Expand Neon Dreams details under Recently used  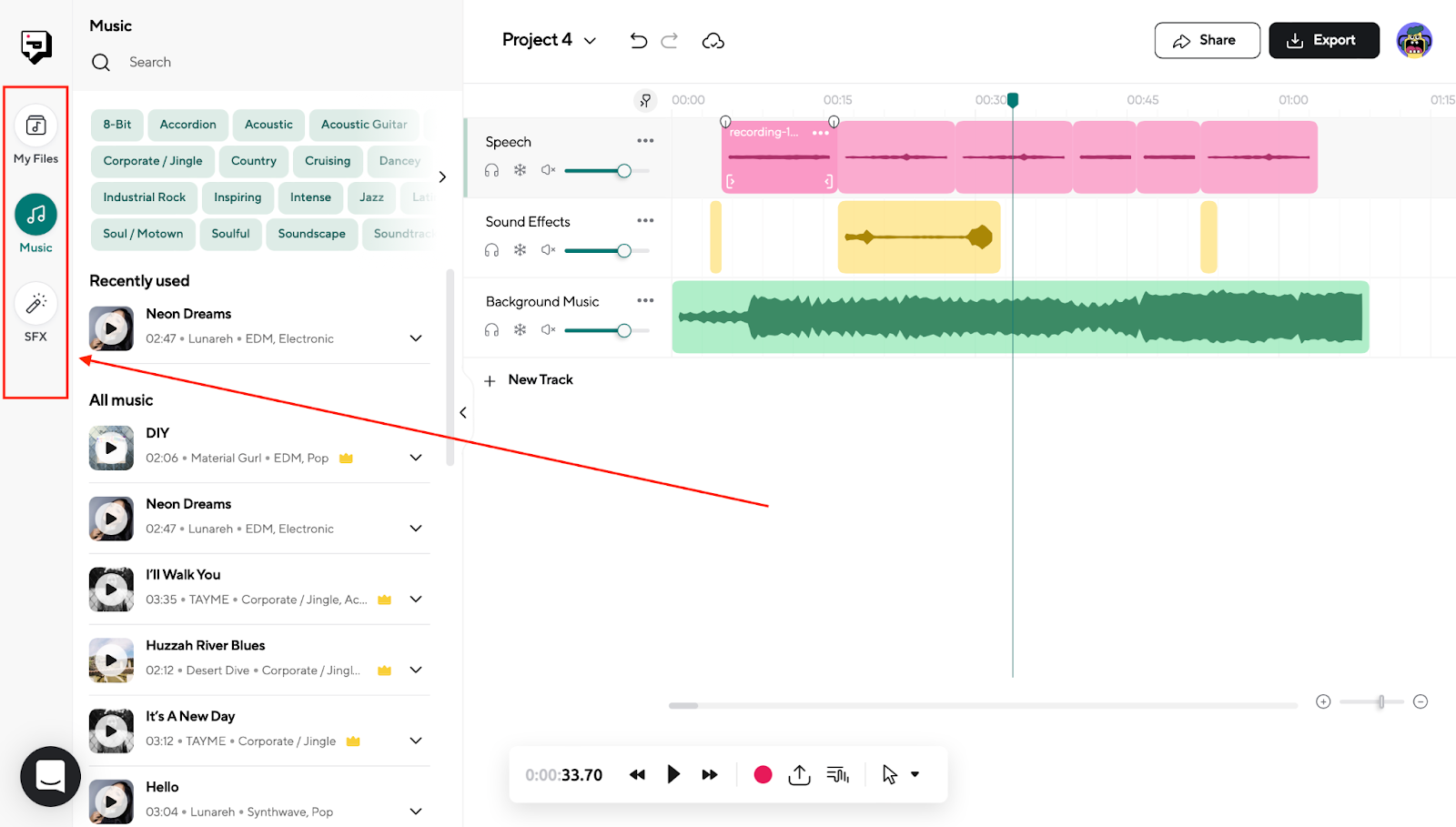(x=416, y=338)
